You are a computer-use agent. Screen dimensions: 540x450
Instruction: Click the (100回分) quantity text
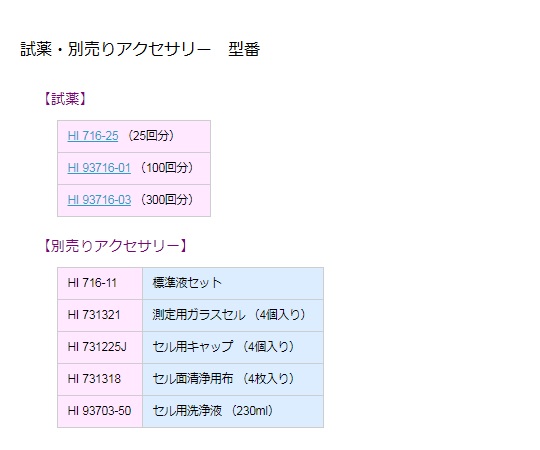(x=167, y=168)
